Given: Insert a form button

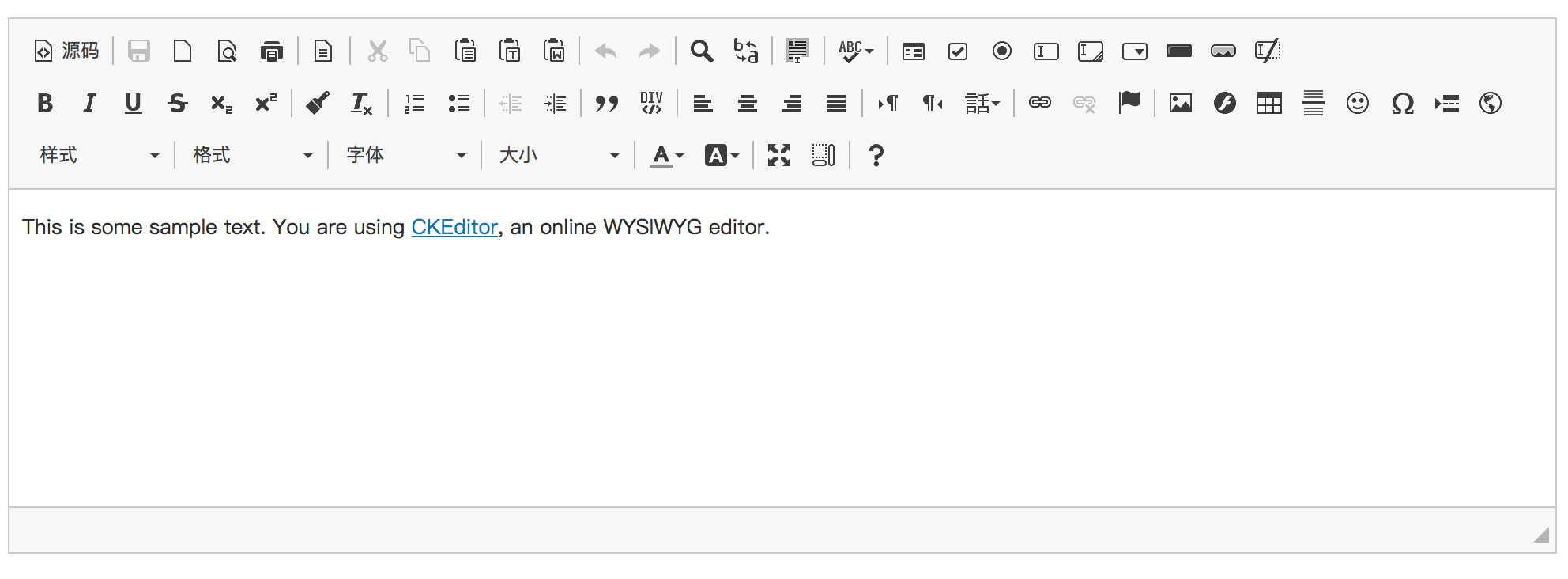Looking at the screenshot, I should 1179,51.
